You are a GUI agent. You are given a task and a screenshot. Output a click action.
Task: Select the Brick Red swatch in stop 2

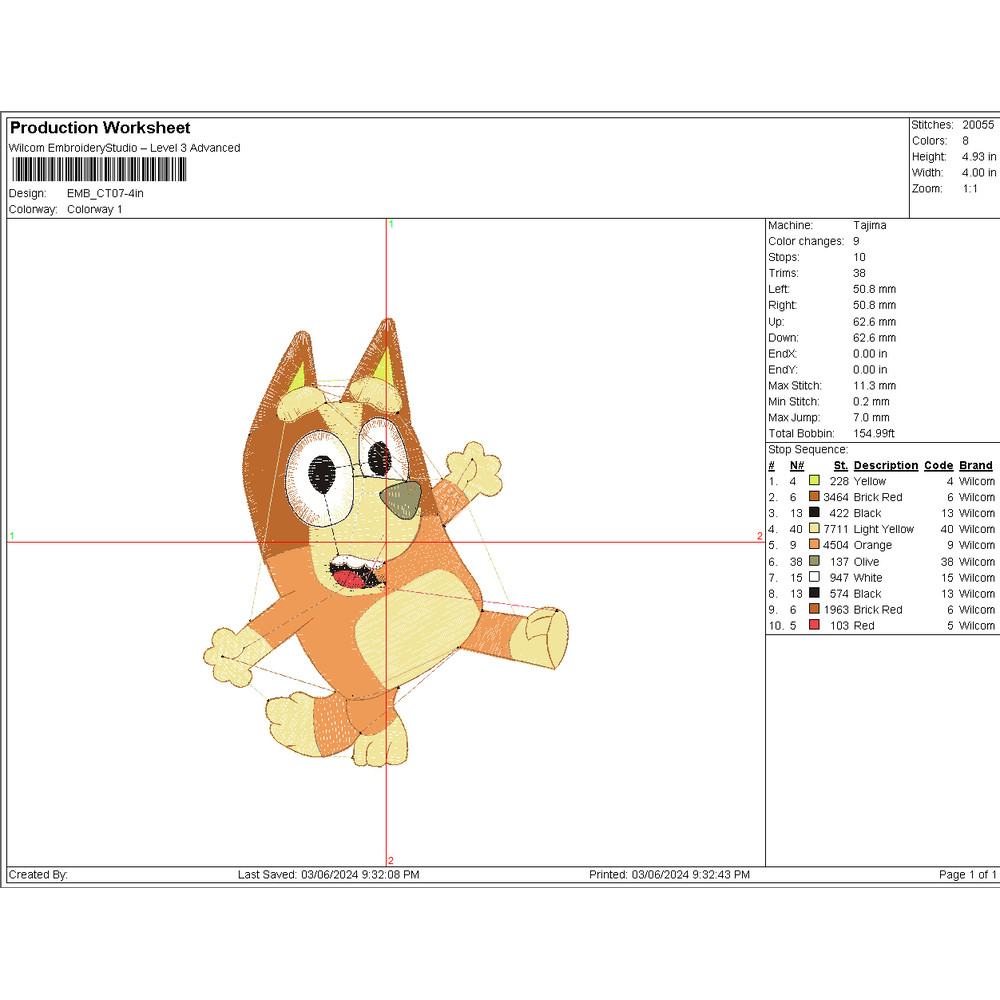coord(814,497)
